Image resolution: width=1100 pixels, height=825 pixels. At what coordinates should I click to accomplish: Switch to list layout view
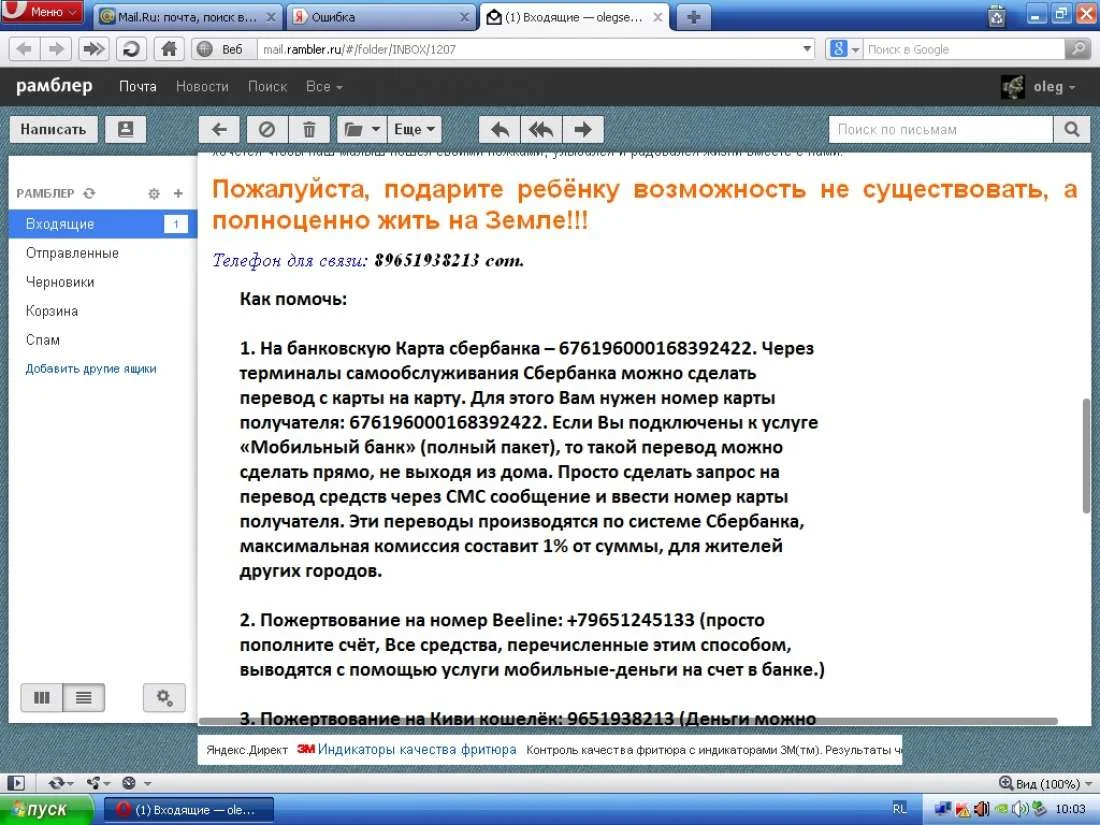(83, 697)
